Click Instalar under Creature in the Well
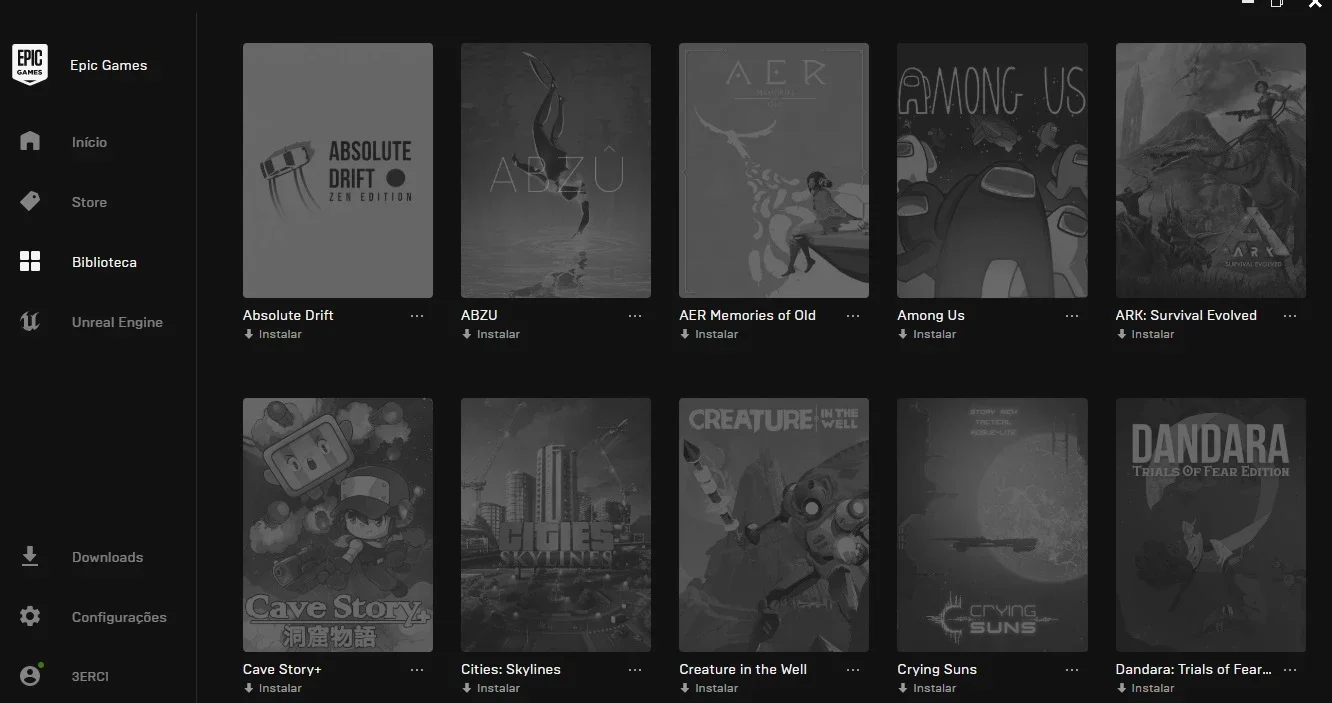The width and height of the screenshot is (1332, 703). coord(708,688)
